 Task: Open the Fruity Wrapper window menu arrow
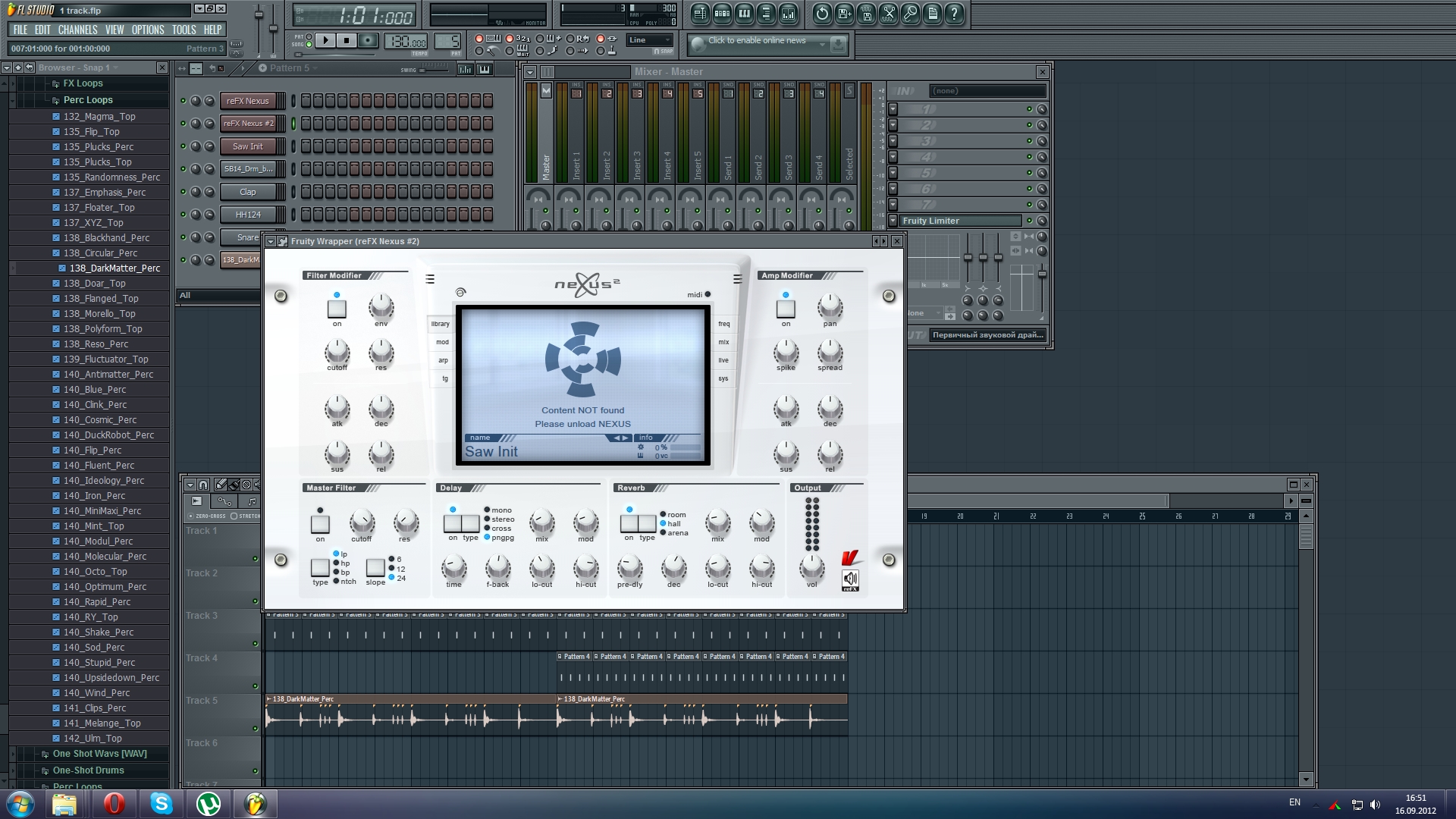(271, 241)
